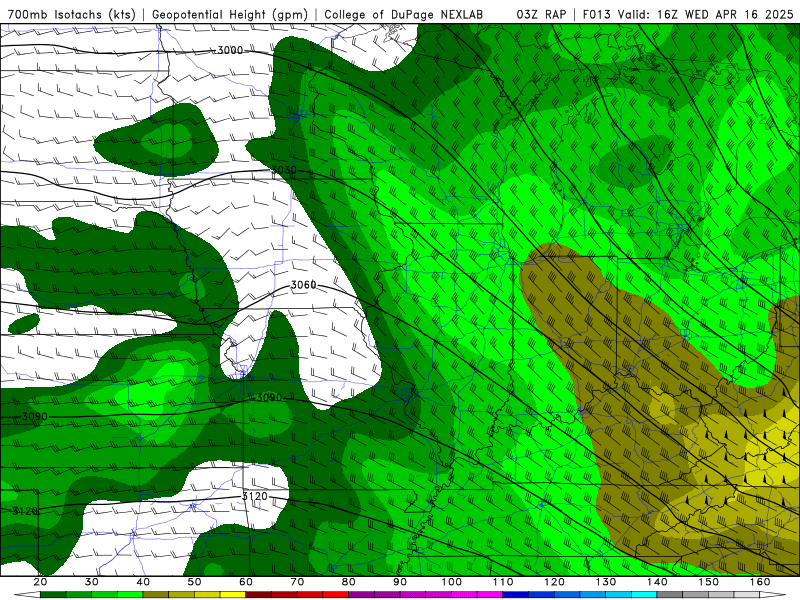The height and width of the screenshot is (600, 800).
Task: Click the legend value 60
Action: click(x=246, y=582)
